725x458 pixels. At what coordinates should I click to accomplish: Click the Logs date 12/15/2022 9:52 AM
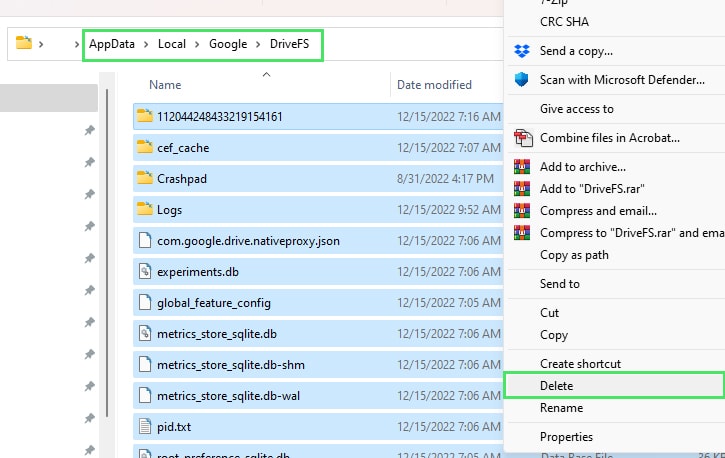click(449, 210)
